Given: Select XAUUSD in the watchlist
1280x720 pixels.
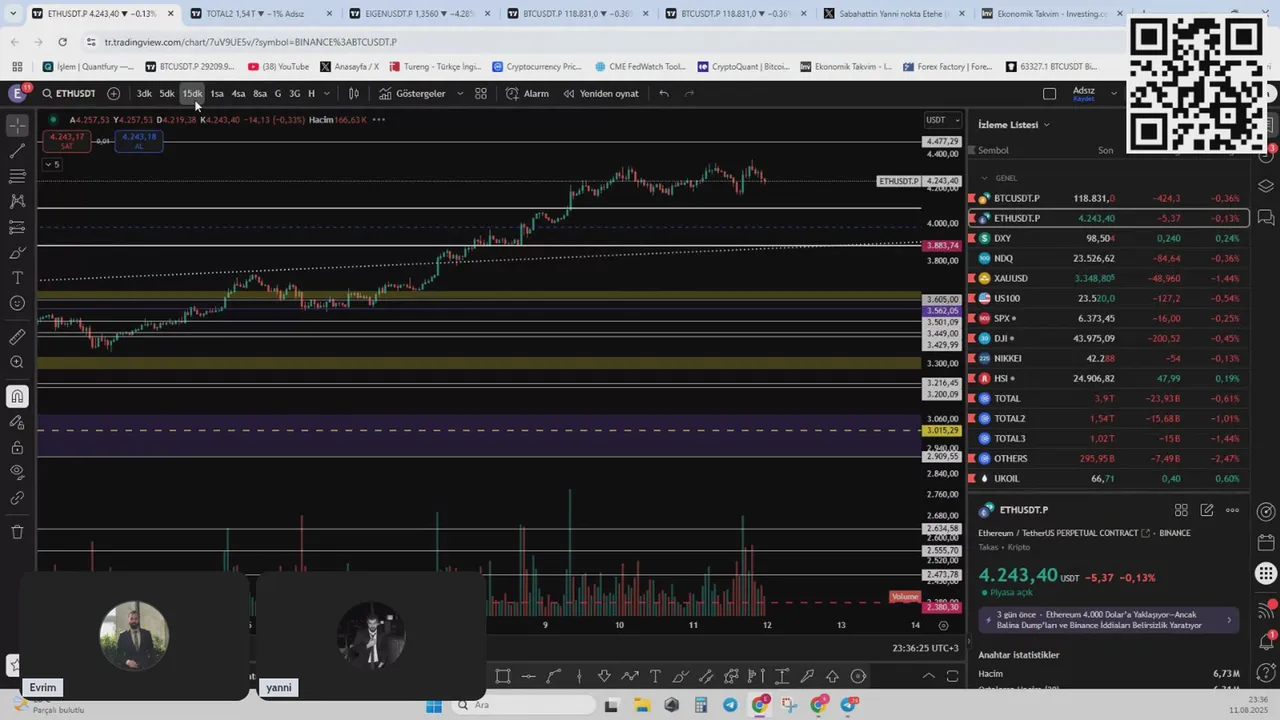Looking at the screenshot, I should 1108,278.
